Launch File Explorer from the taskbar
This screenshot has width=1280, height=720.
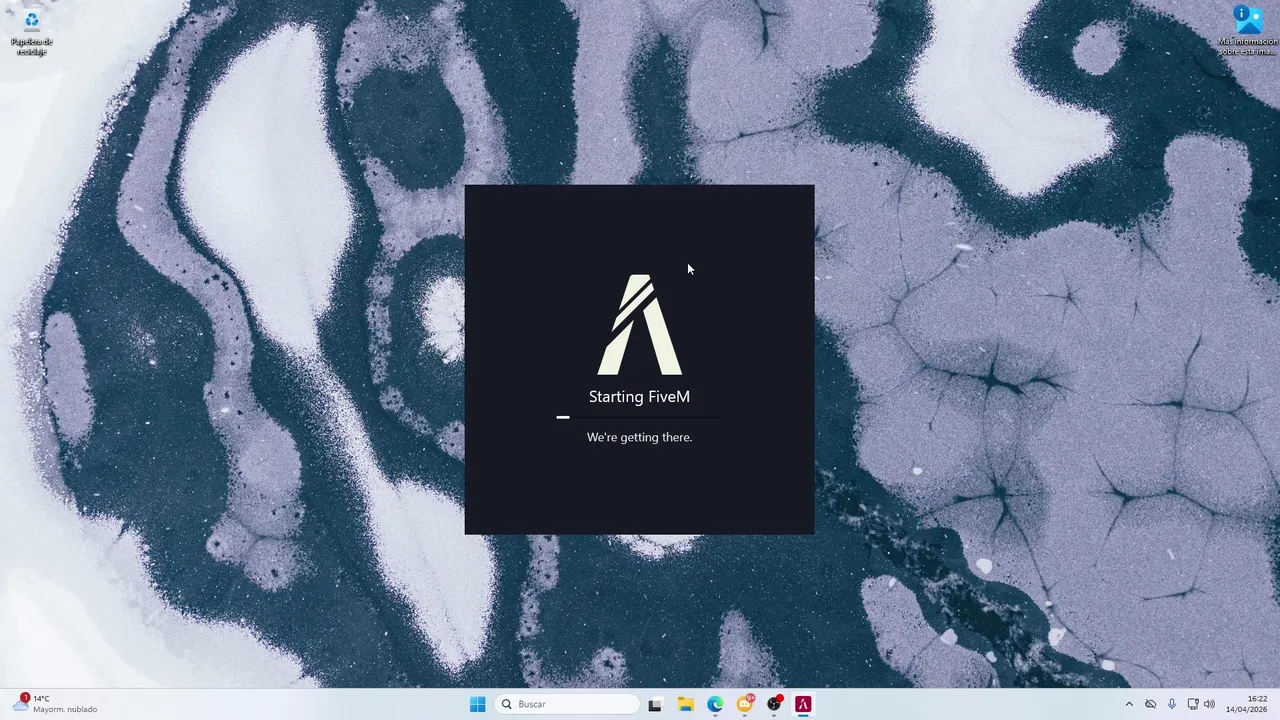(x=685, y=704)
